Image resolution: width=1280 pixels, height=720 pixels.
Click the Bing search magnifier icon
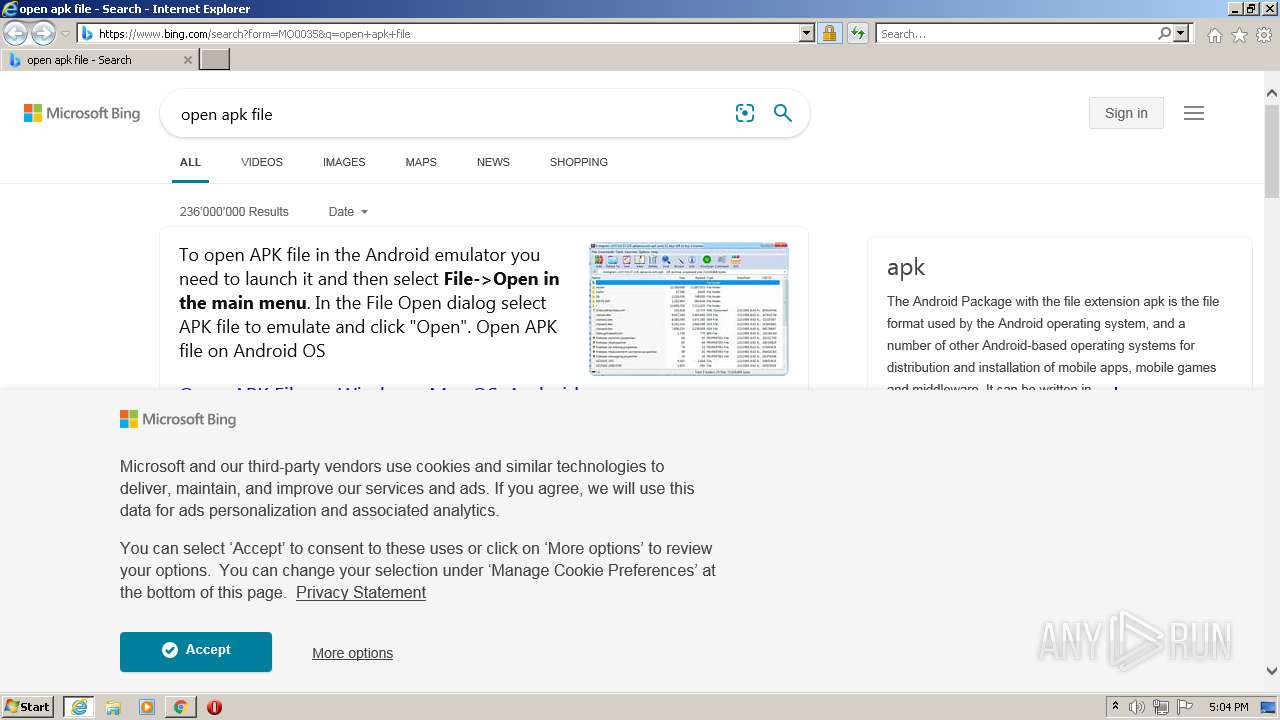783,113
